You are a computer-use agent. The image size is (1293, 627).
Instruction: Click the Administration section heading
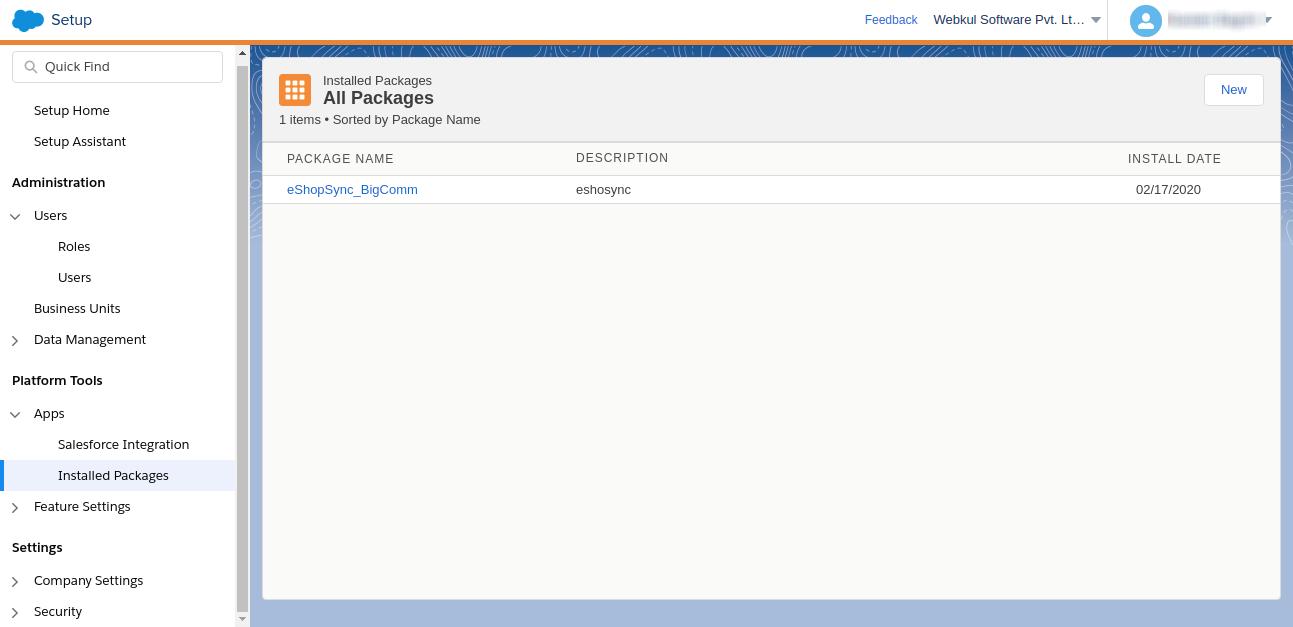click(x=58, y=183)
